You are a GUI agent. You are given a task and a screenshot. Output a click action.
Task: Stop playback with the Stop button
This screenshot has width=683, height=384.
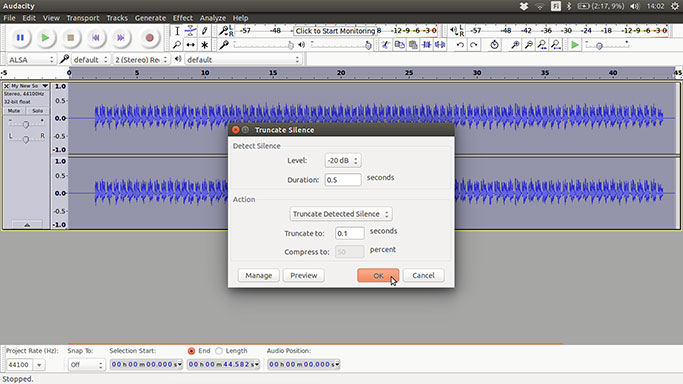point(71,38)
